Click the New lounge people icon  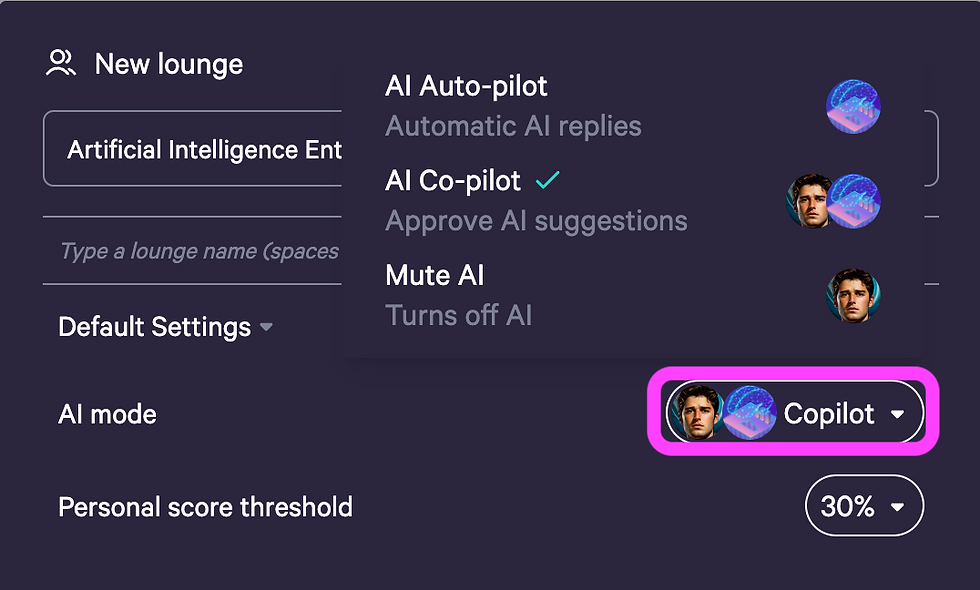coord(61,63)
